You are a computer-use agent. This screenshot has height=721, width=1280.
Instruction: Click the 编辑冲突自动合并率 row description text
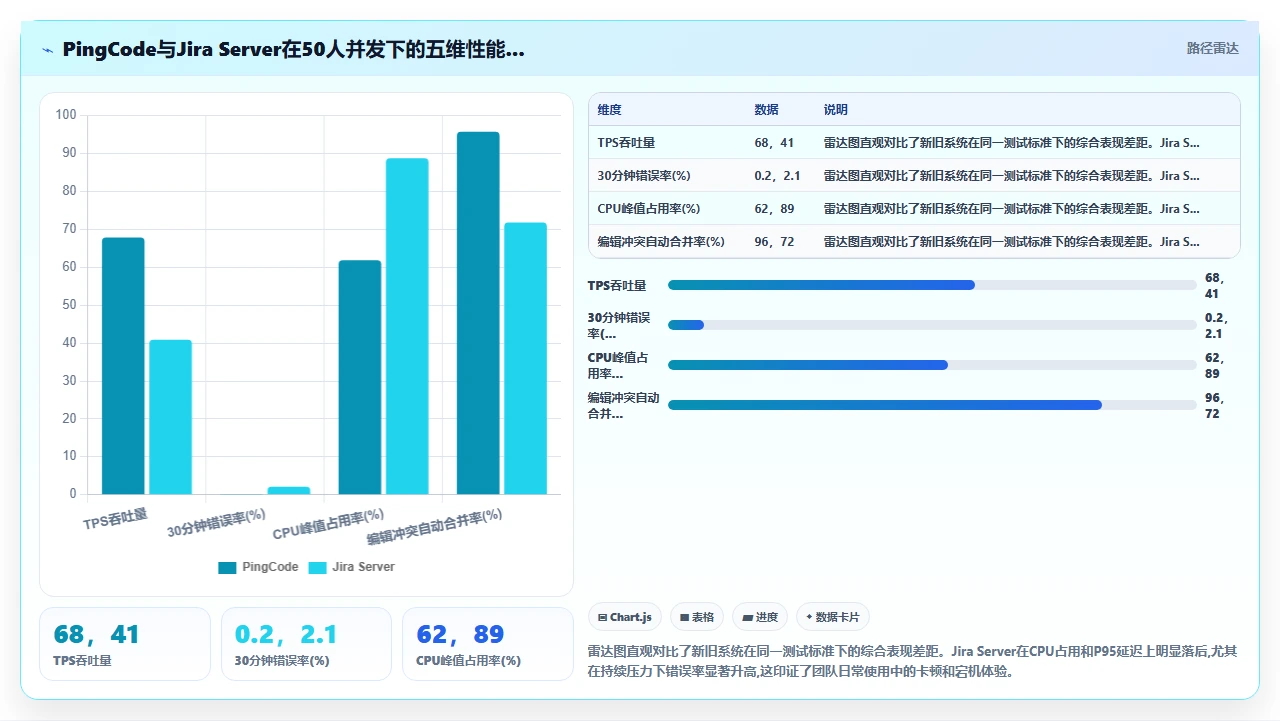click(1011, 242)
